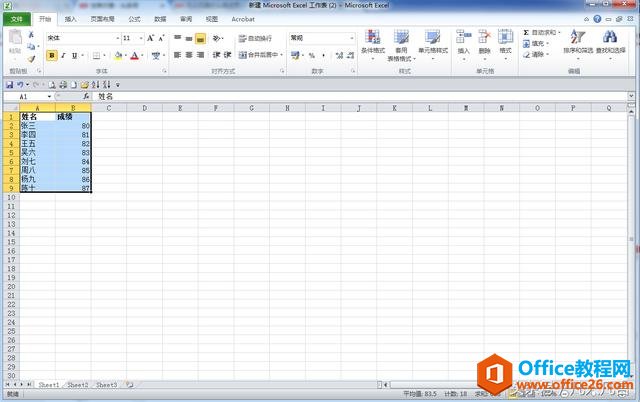Apply the percent style icon
Screen dimensions: 640x402
(x=312, y=55)
